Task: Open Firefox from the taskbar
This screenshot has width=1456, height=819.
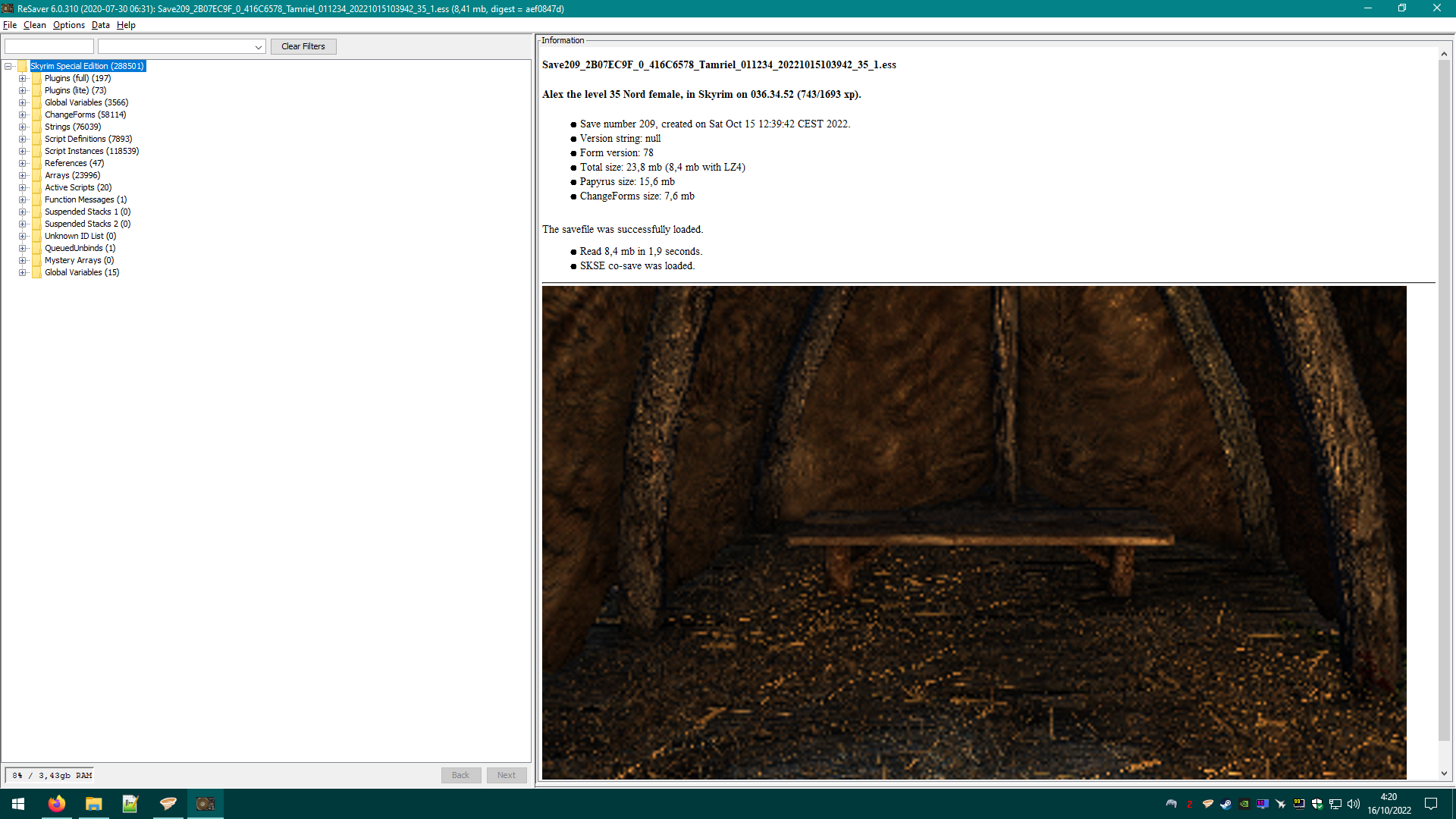Action: point(57,804)
